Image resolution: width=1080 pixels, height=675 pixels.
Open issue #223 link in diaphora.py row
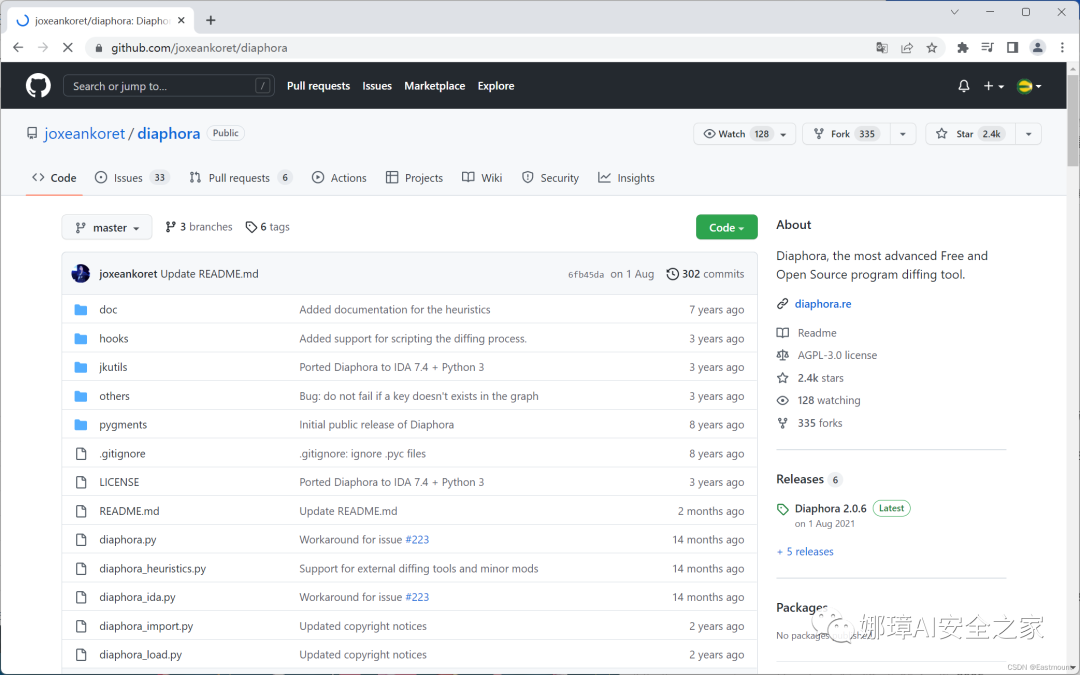click(x=417, y=539)
